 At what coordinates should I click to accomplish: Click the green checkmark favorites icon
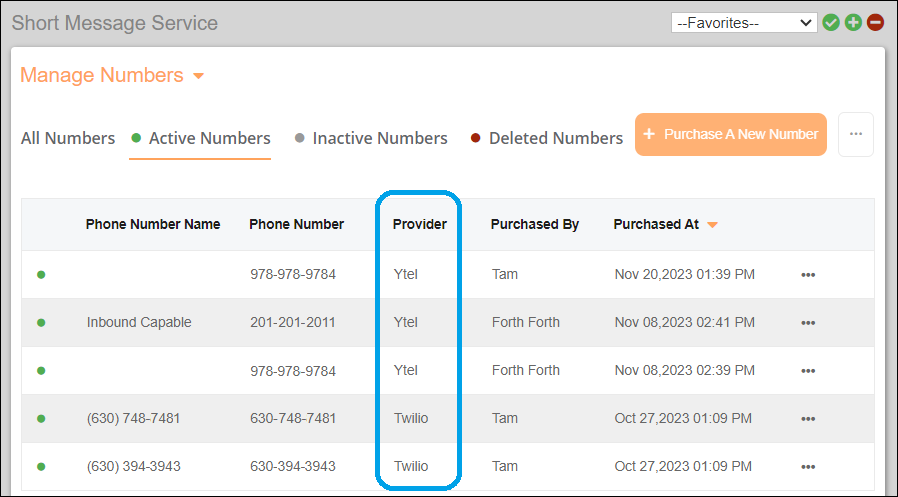[831, 23]
